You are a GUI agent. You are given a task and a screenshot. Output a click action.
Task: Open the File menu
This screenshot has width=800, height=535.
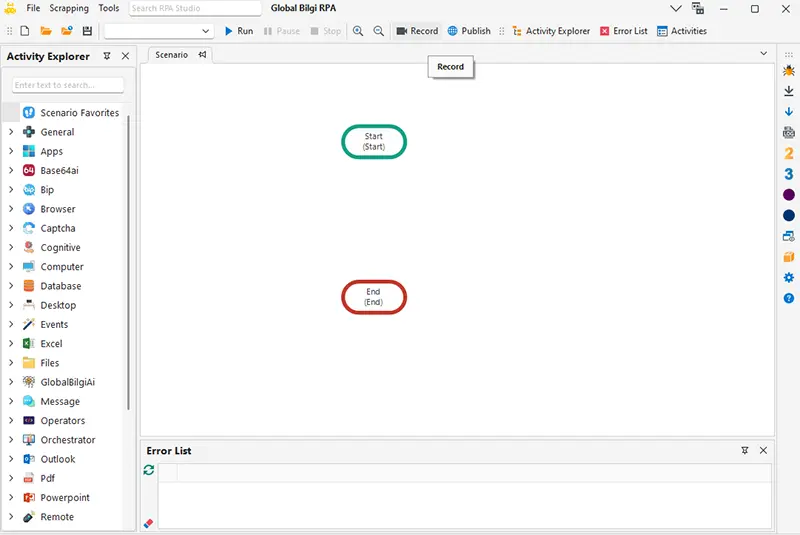pyautogui.click(x=33, y=8)
